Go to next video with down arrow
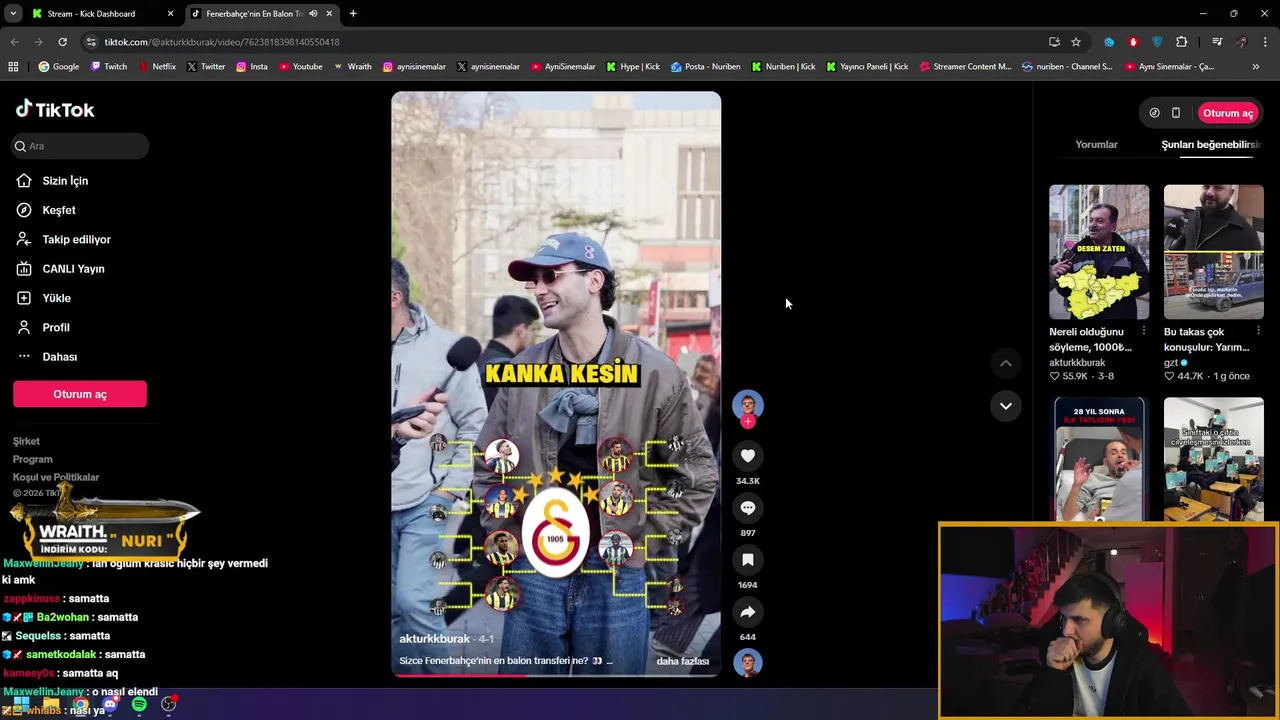Screen dimensions: 1280x720 (1005, 406)
